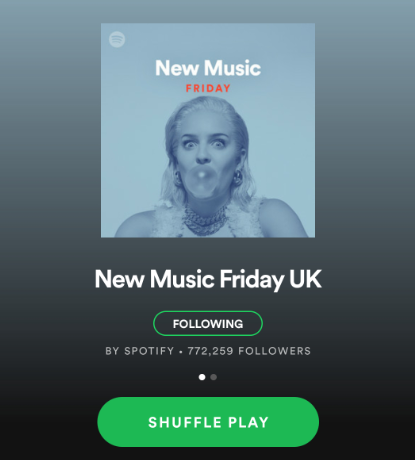Click the word SHUFFLE on the green button

click(185, 422)
